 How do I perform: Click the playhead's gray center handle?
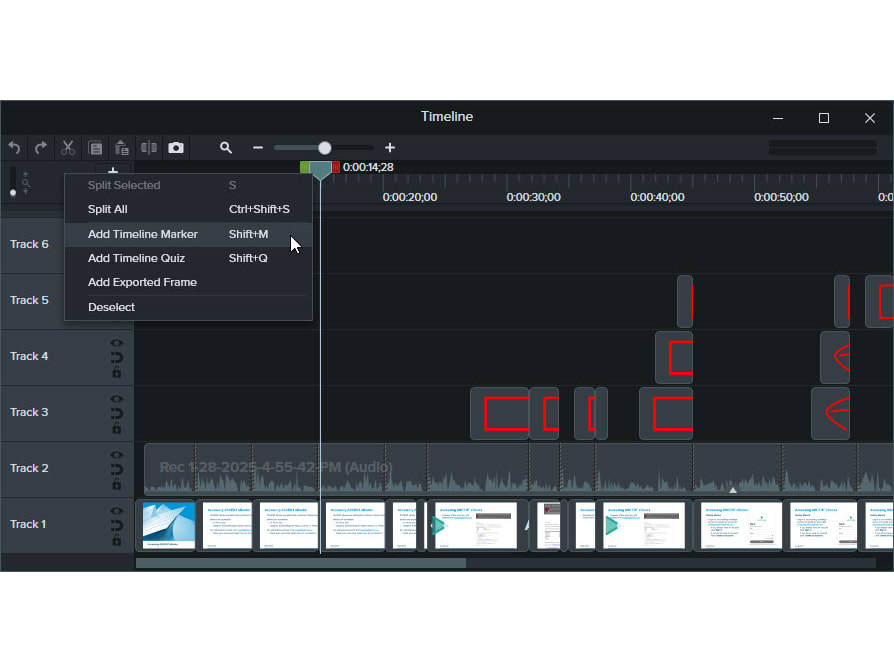coord(320,170)
